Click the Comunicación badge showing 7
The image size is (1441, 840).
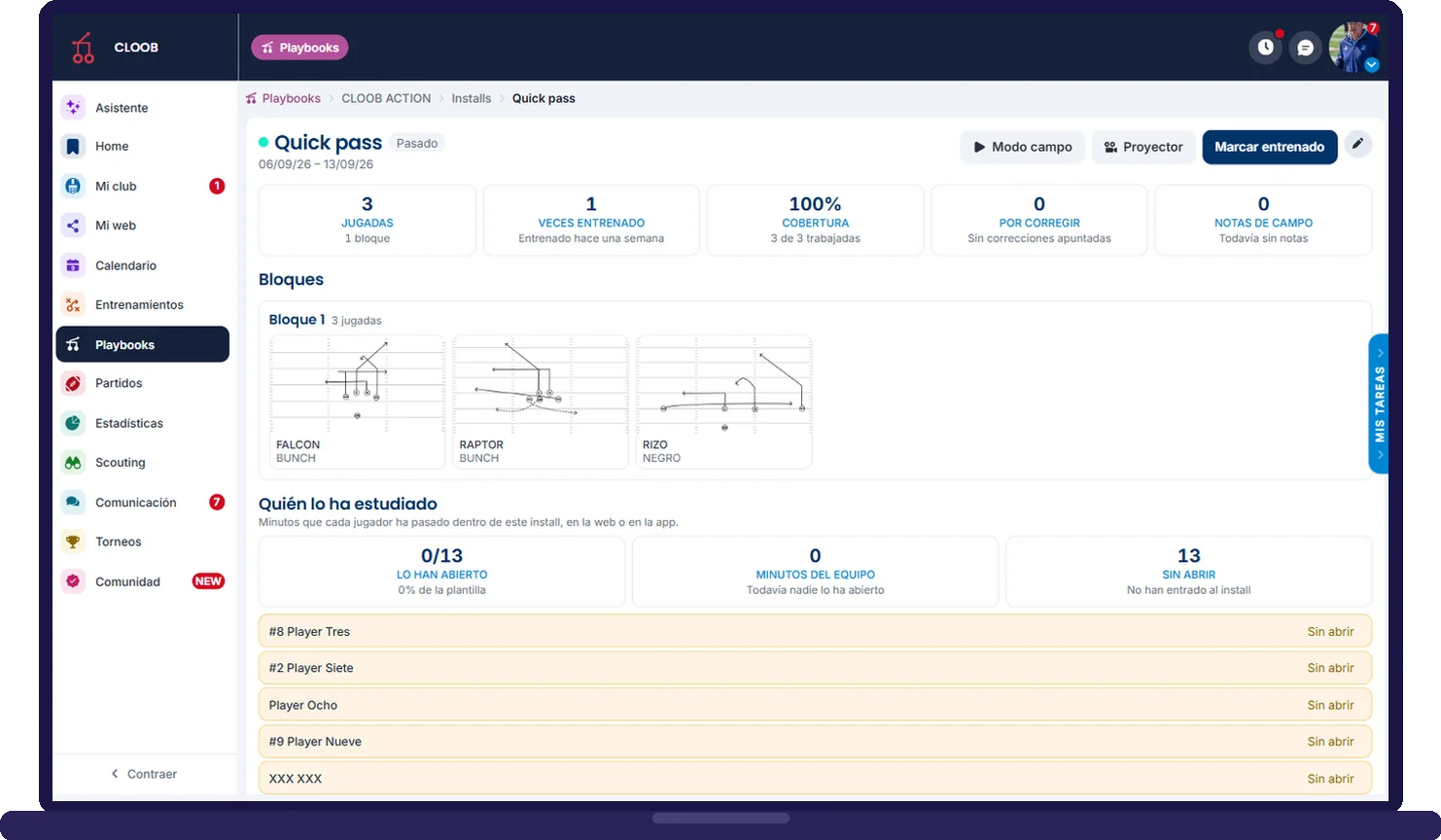[x=217, y=503]
